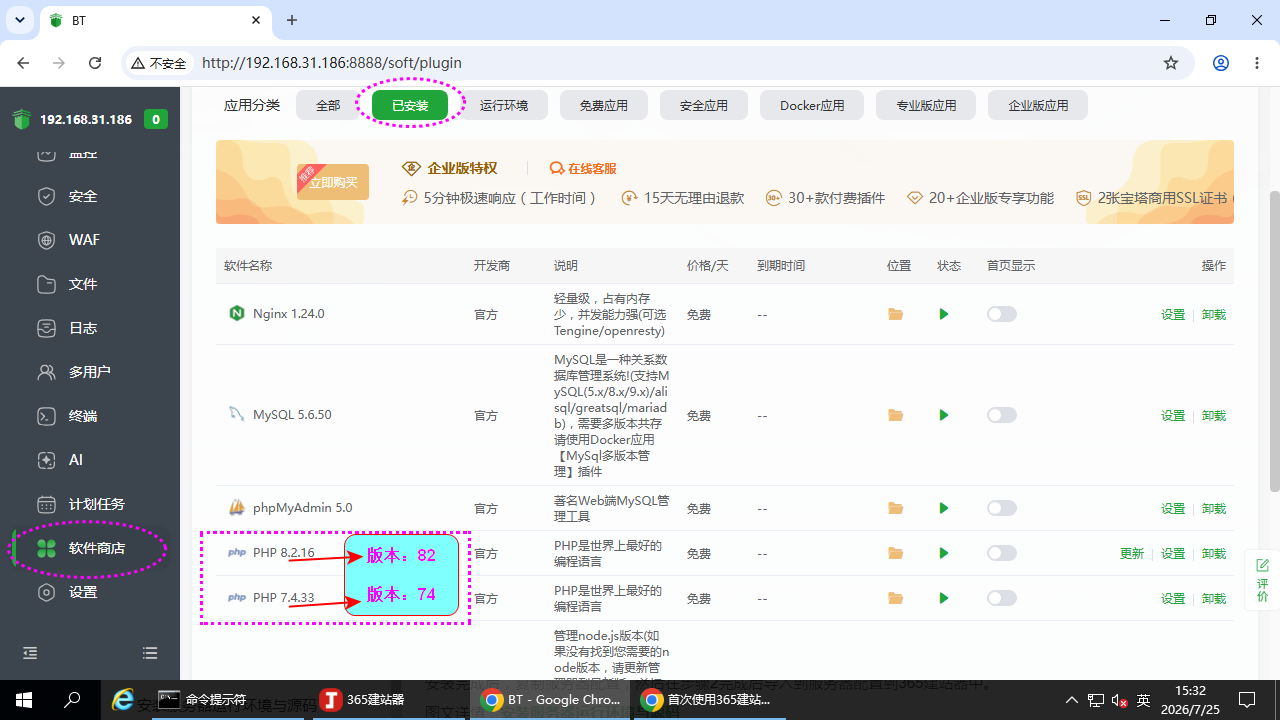1280x720 pixels.
Task: Open the phpMyAdmin 5.0 folder location icon
Action: click(x=895, y=508)
